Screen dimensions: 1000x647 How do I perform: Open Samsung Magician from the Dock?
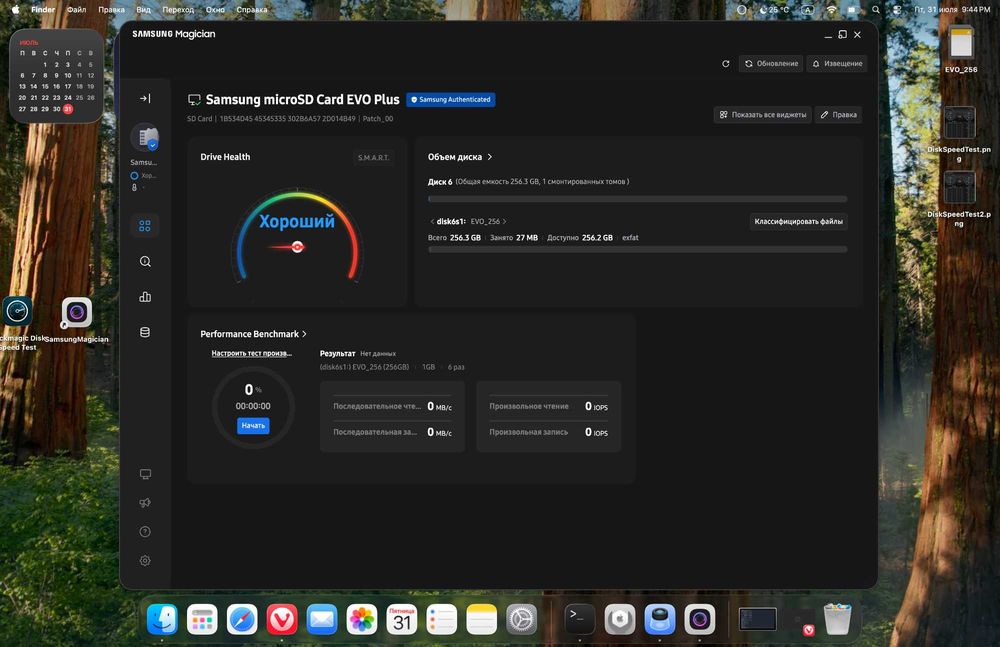point(700,619)
